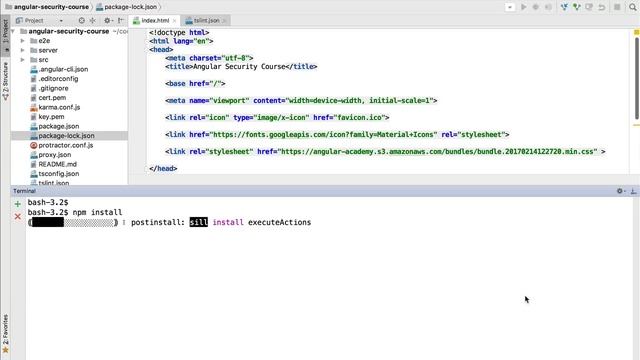This screenshot has width=640, height=360.
Task: Click the server folder icon
Action: pos(33,50)
